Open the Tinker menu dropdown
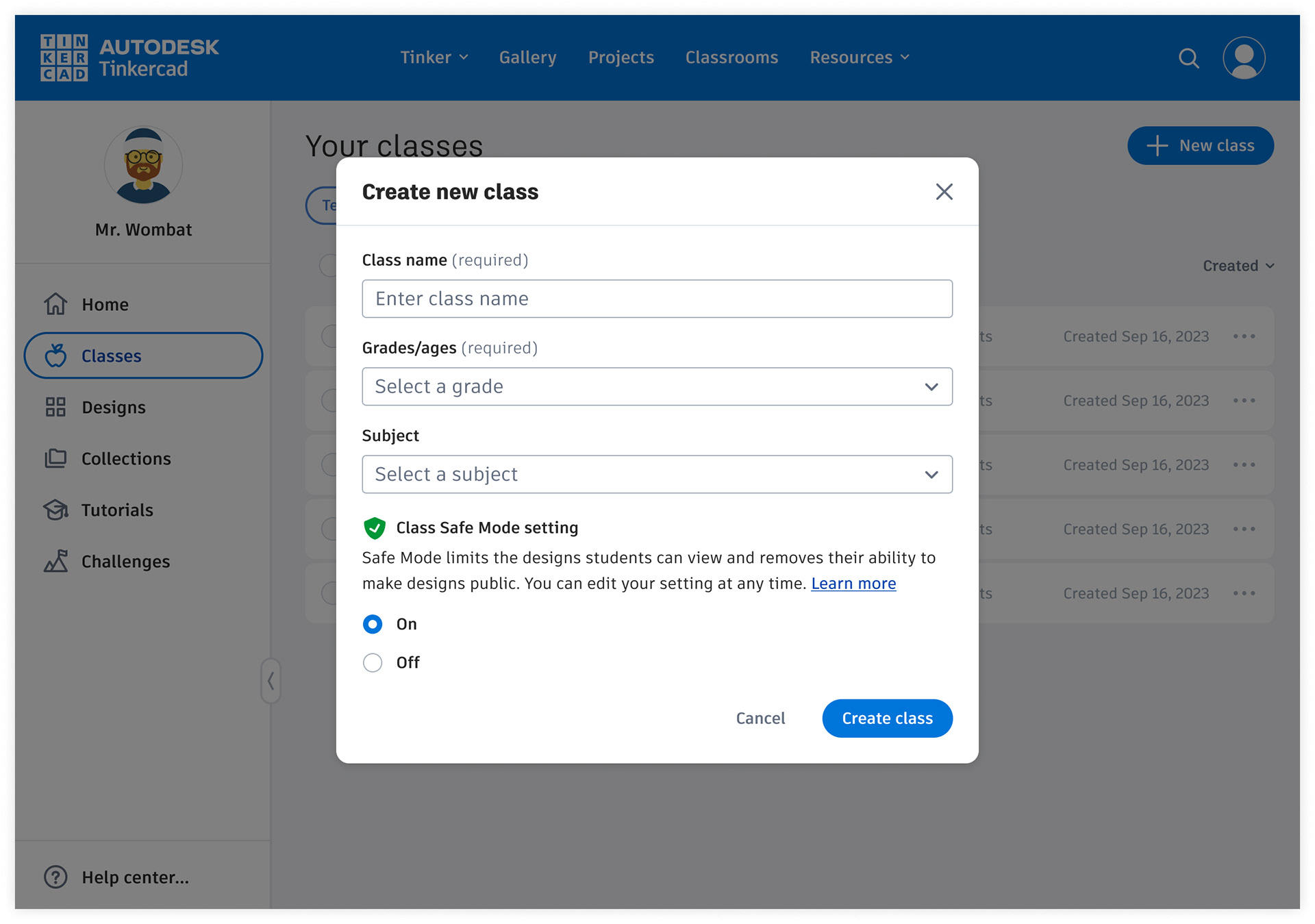 434,58
